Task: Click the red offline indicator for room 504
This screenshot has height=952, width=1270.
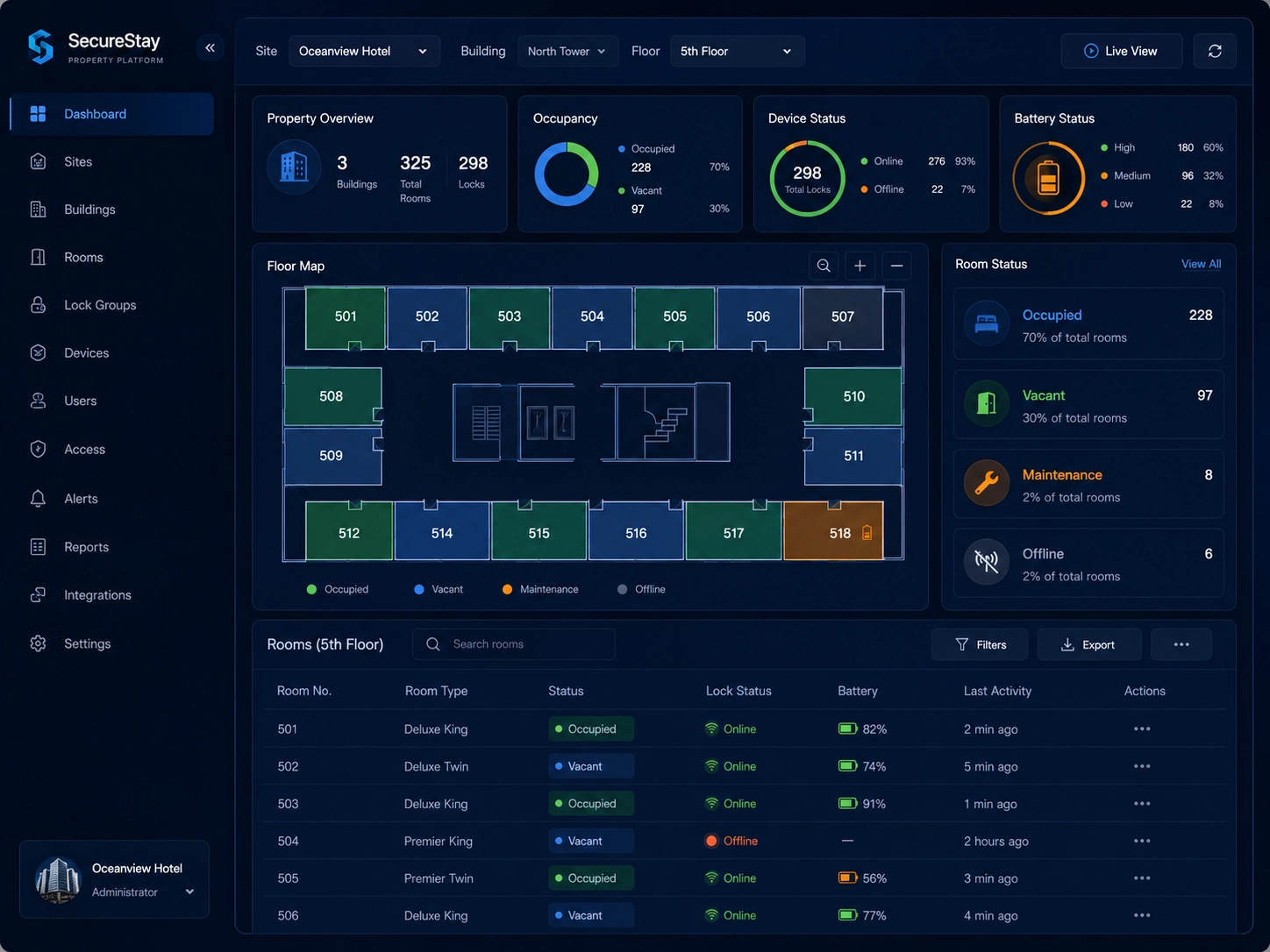Action: point(711,841)
